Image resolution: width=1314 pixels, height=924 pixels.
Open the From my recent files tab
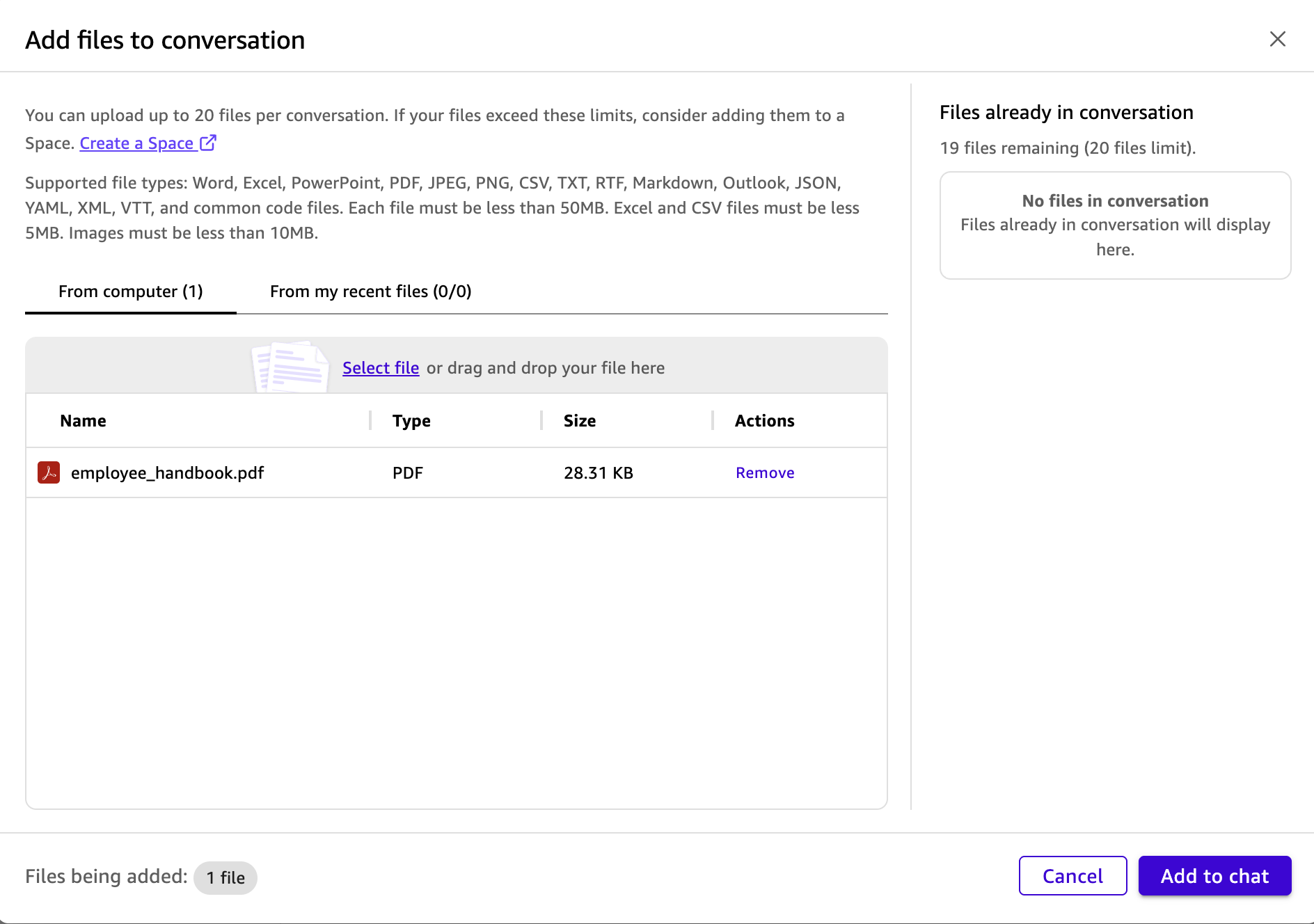click(x=370, y=292)
